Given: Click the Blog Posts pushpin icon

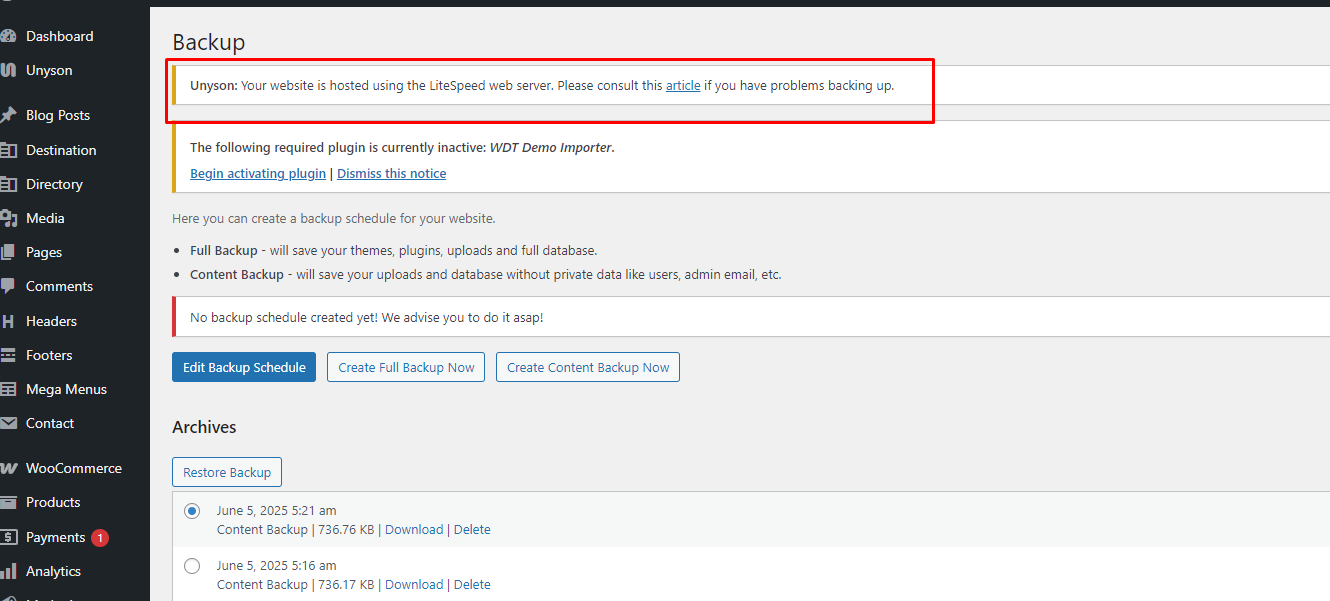Looking at the screenshot, I should click(8, 115).
